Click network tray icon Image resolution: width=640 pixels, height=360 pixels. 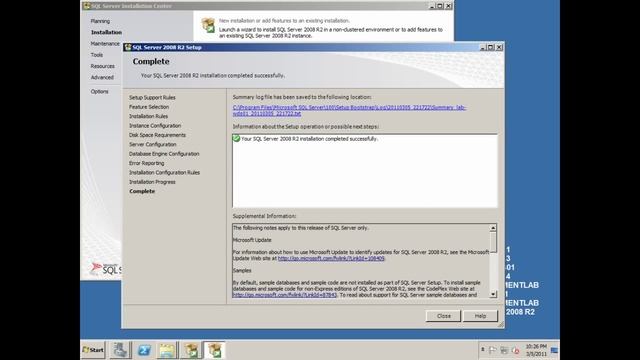click(x=504, y=350)
